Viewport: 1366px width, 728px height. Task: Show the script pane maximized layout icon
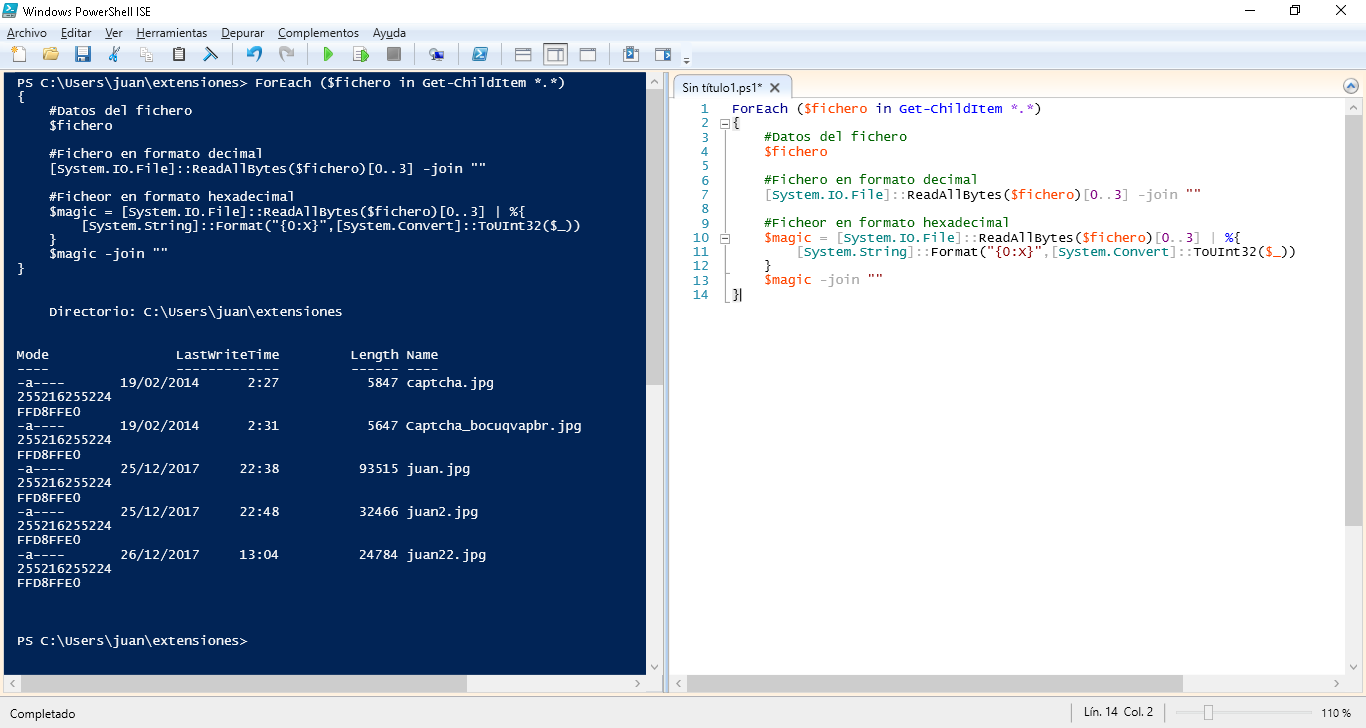point(588,54)
